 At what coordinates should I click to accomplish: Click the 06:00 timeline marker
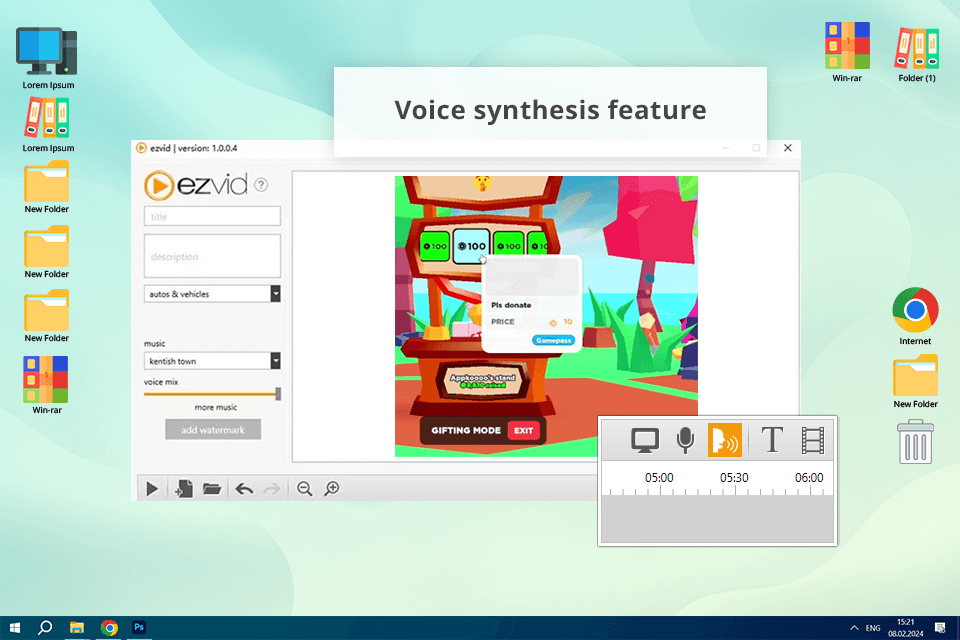809,478
